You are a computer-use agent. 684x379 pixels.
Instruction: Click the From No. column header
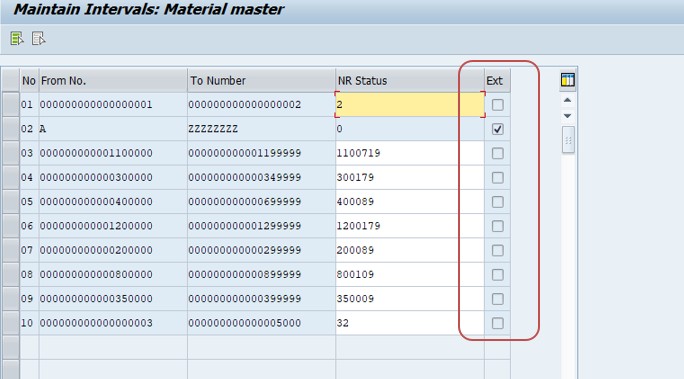tap(113, 80)
